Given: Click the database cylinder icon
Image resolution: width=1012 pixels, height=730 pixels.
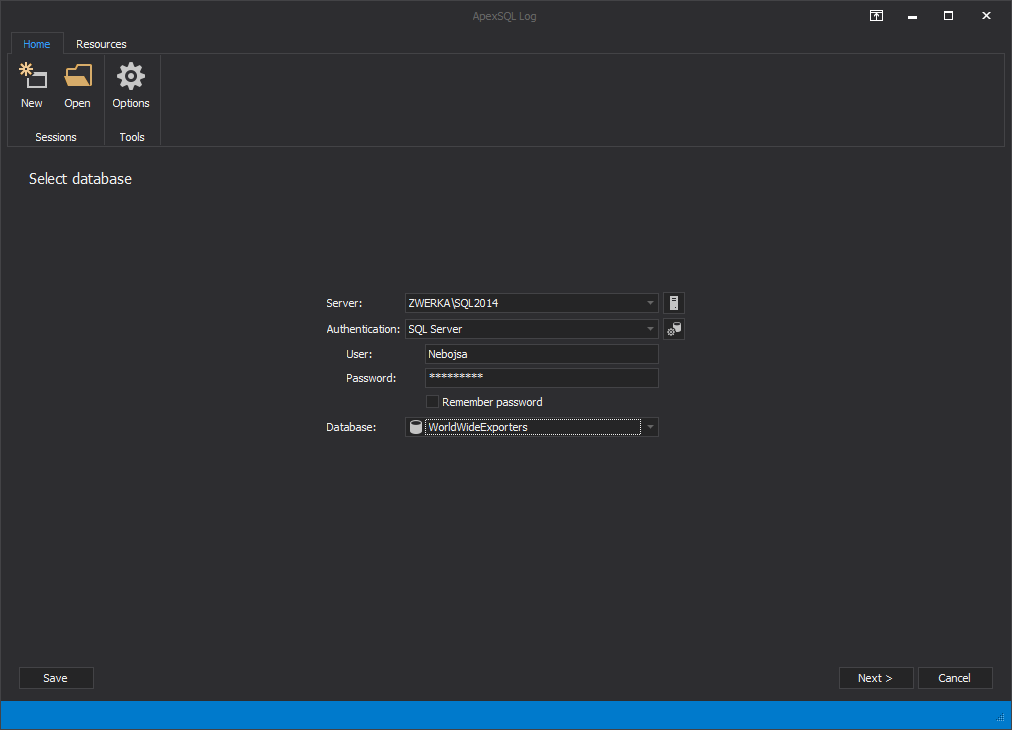Looking at the screenshot, I should coord(416,427).
